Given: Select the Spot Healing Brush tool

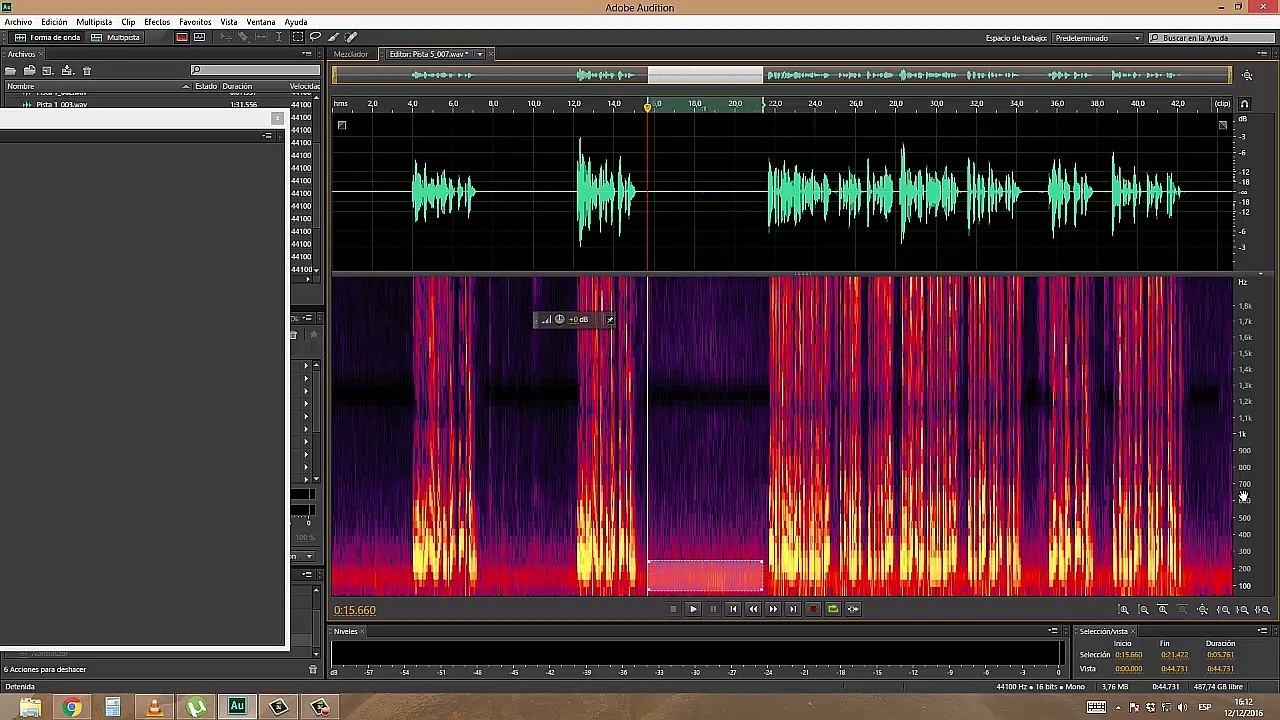Looking at the screenshot, I should click(x=351, y=38).
